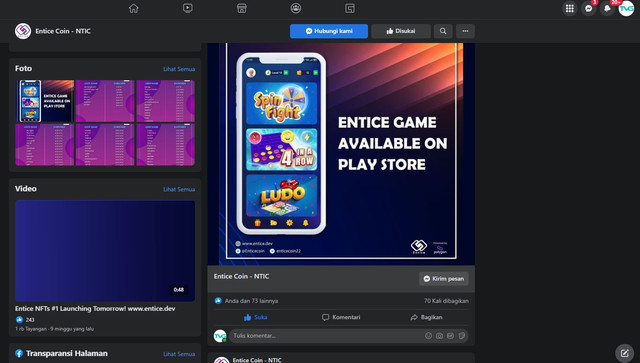This screenshot has width=640, height=363.
Task: Insert a GIF in comment box
Action: pyautogui.click(x=450, y=336)
